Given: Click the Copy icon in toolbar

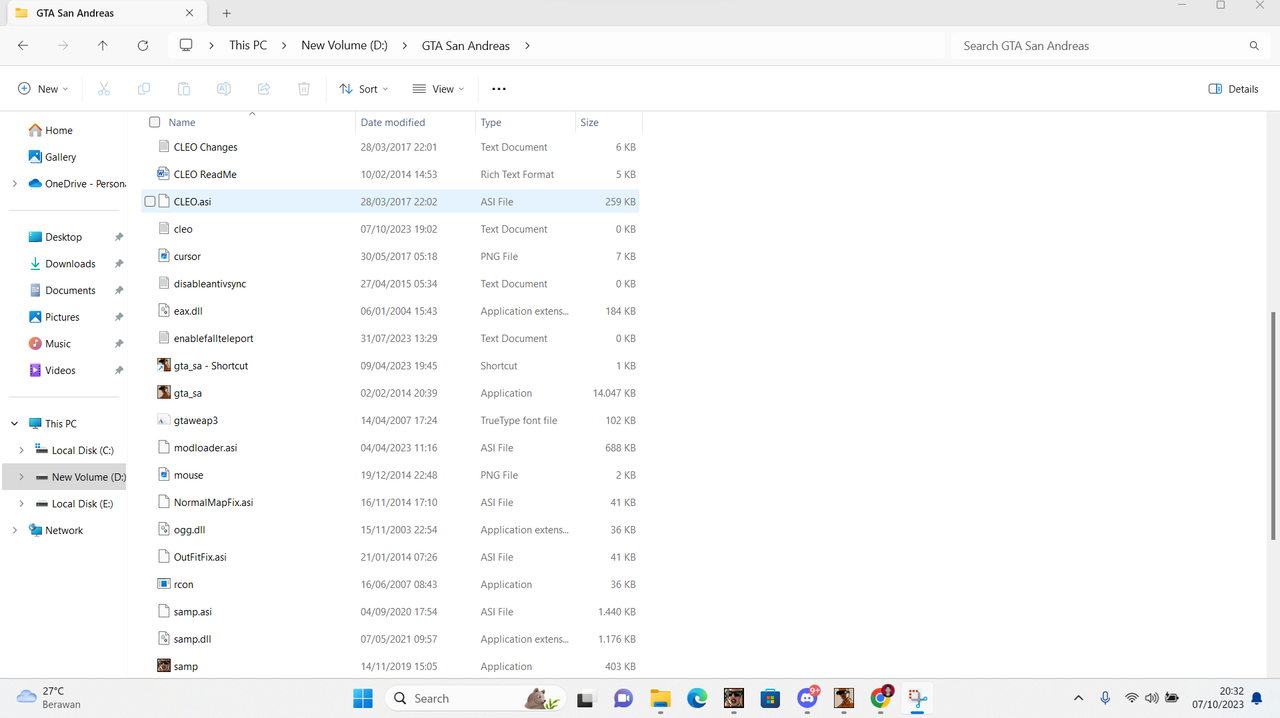Looking at the screenshot, I should pyautogui.click(x=144, y=89).
